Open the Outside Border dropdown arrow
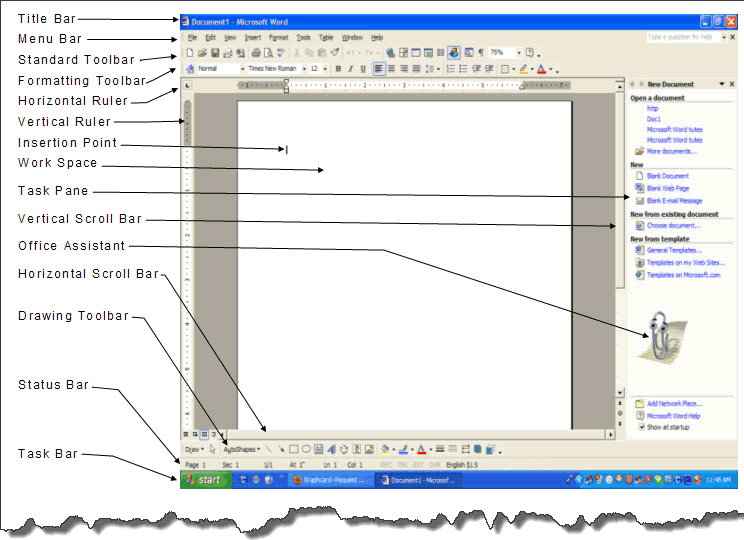Viewport: 744px width, 540px height. point(513,69)
